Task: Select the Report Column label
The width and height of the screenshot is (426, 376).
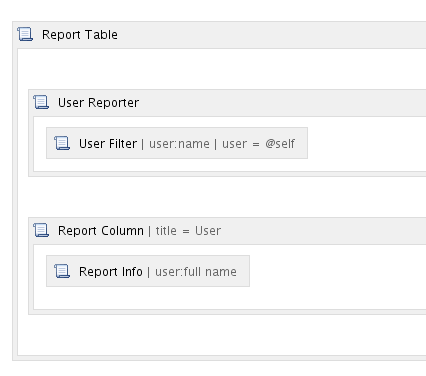Action: point(101,231)
